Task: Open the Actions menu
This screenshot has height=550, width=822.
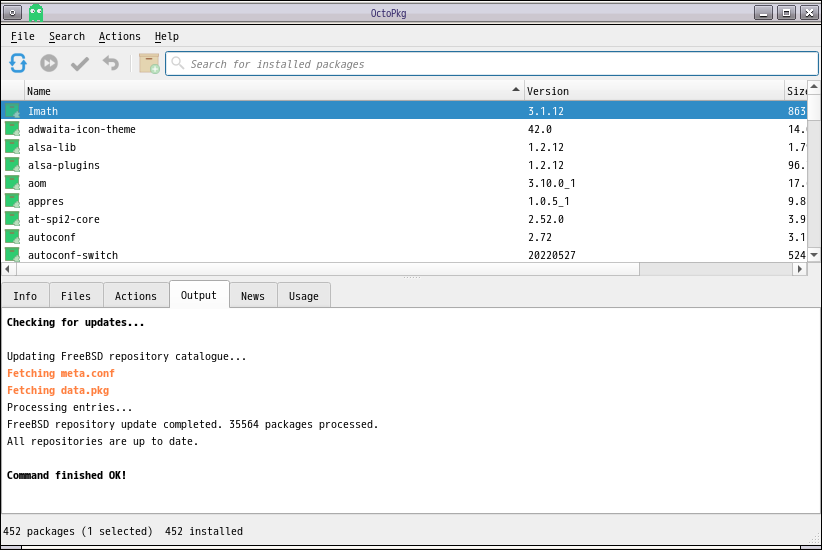Action: [x=119, y=37]
